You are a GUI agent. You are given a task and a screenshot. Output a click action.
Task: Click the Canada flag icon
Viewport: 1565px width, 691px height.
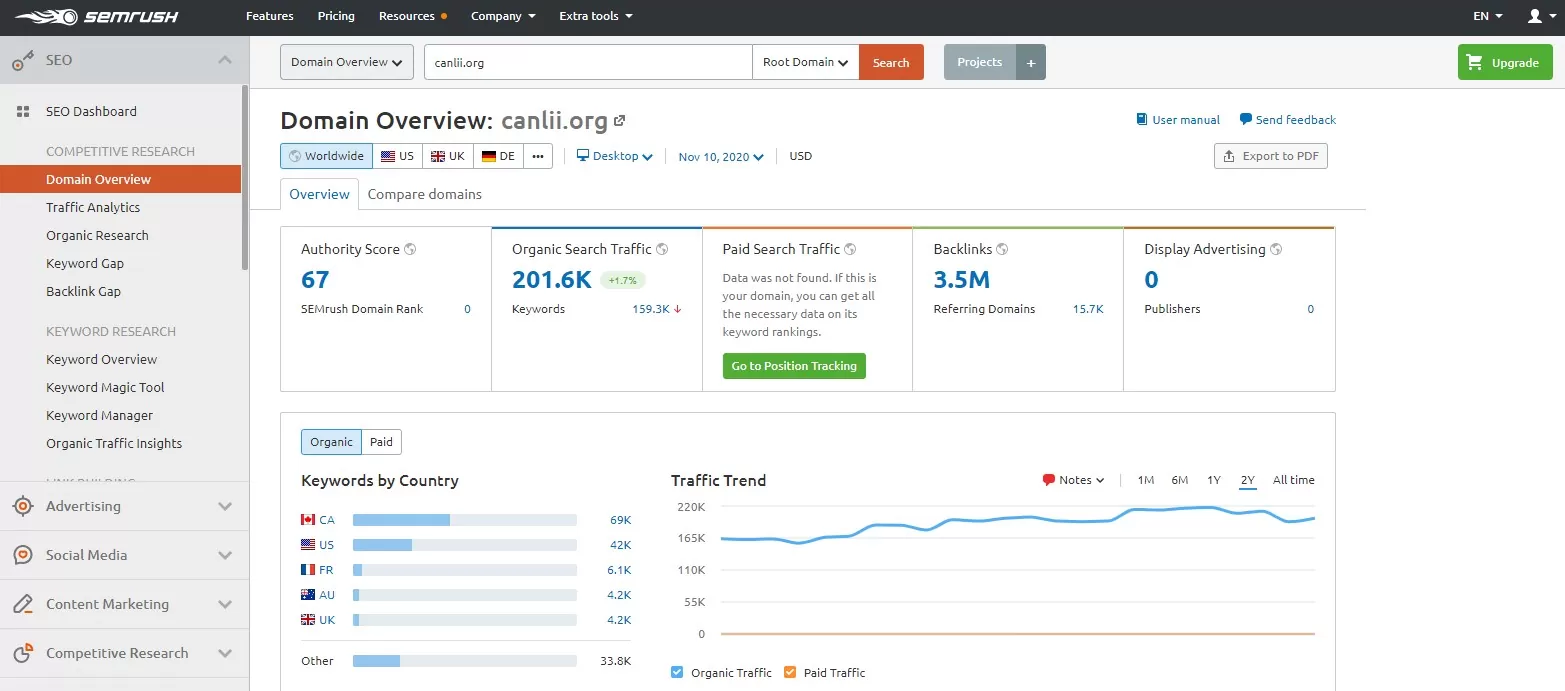308,520
